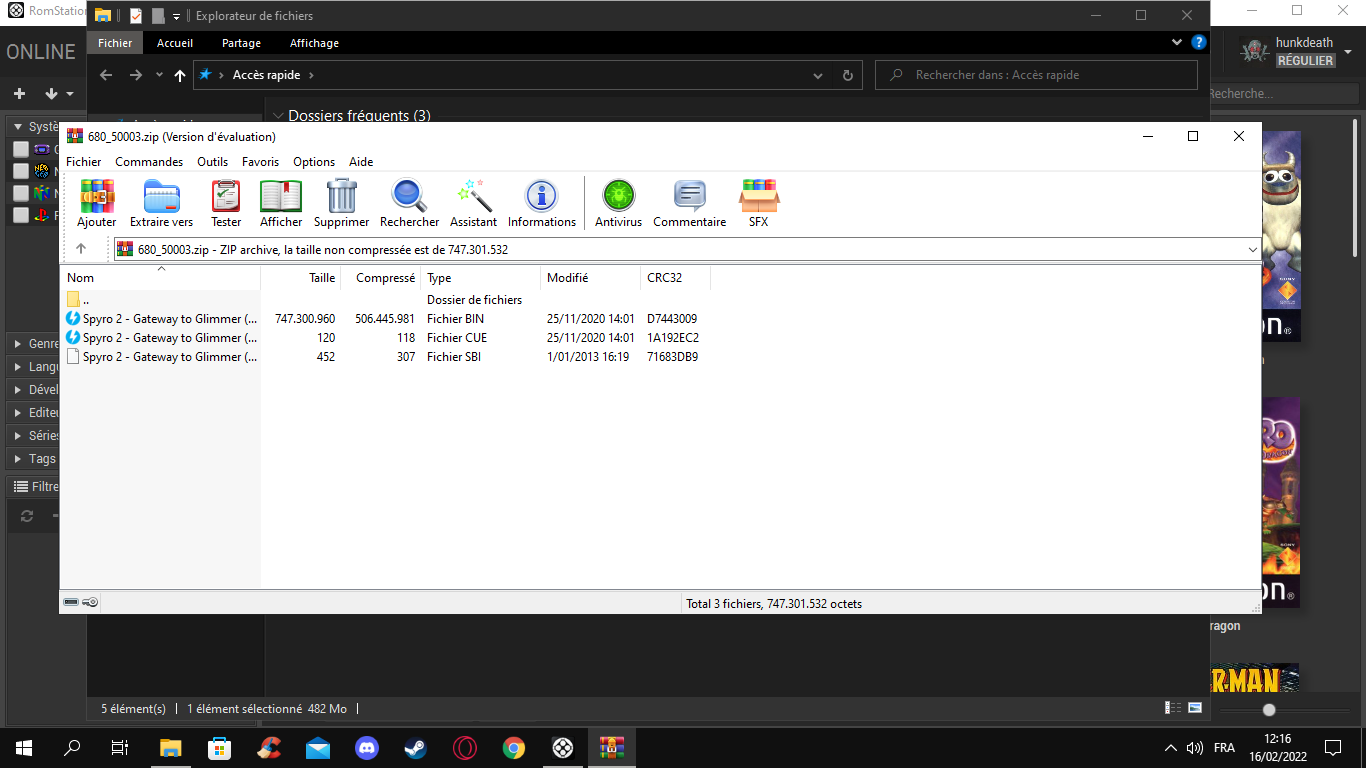Click the Rechercher magnifier icon in WinRAR

click(x=409, y=203)
